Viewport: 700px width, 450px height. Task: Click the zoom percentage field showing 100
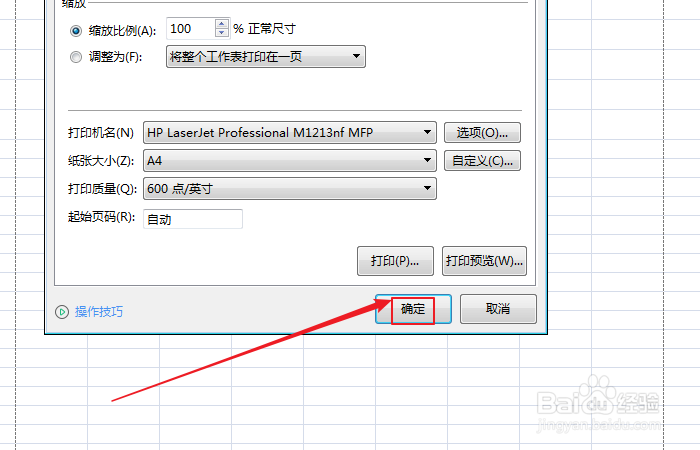click(191, 29)
